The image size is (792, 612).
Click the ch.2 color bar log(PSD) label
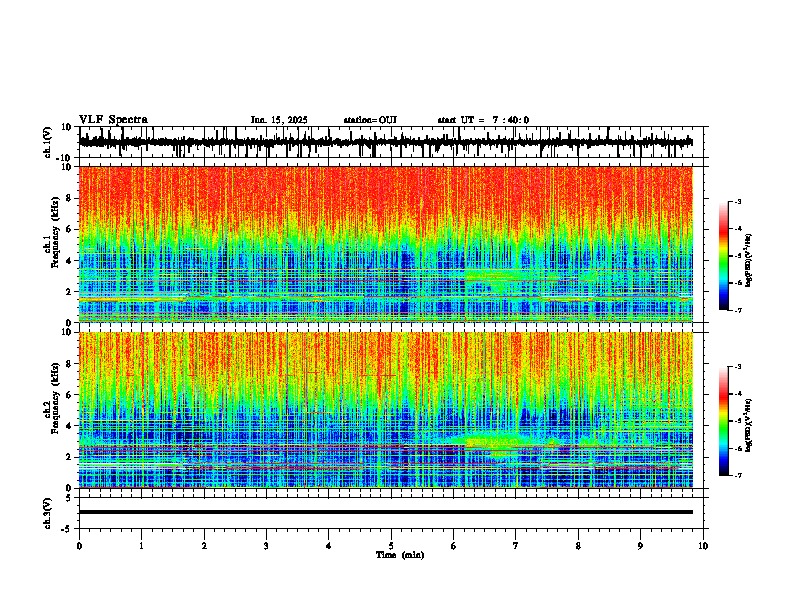point(749,425)
